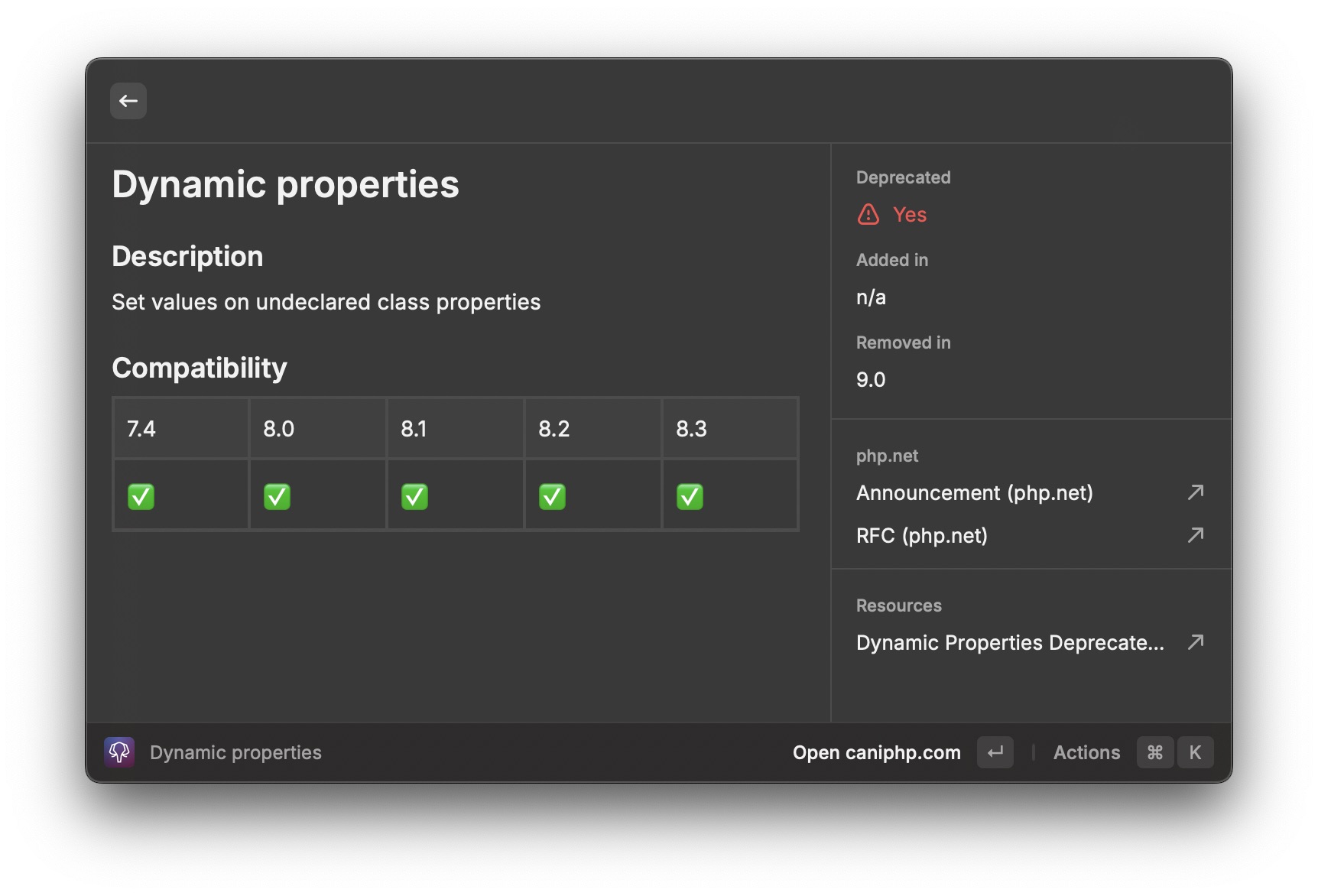Select the 7.4 table header cell

coord(181,428)
